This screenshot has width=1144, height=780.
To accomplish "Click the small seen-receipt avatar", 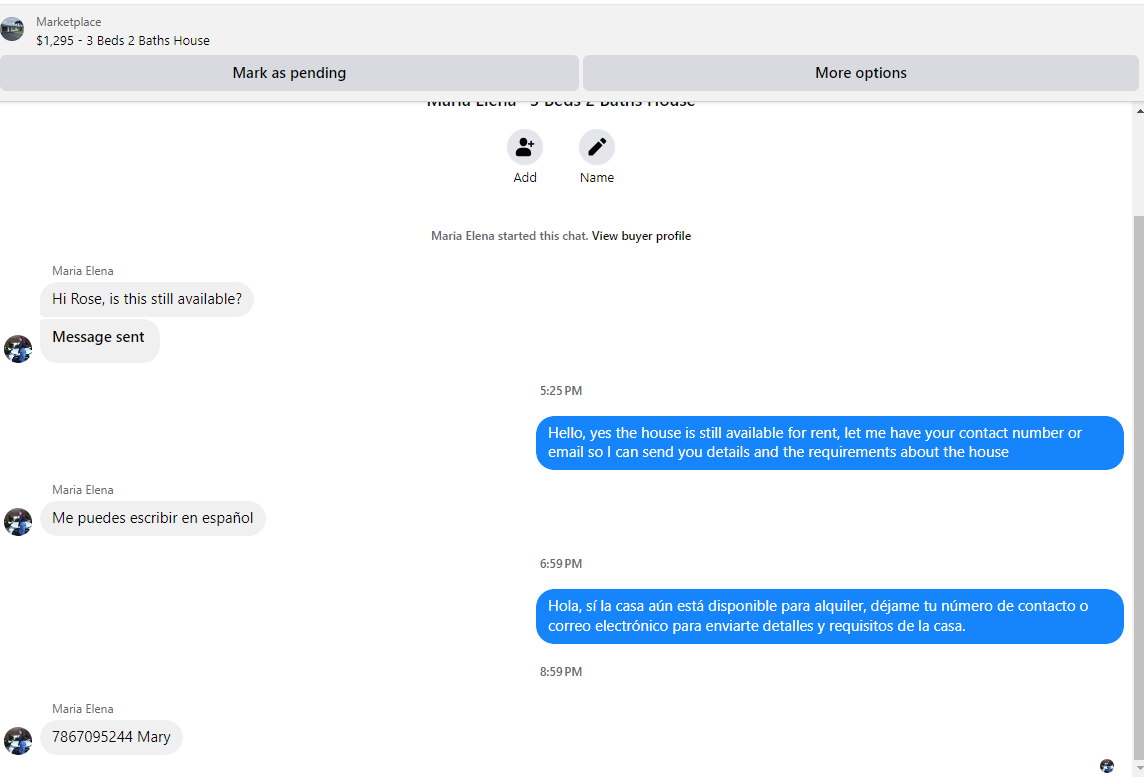I will [1107, 765].
